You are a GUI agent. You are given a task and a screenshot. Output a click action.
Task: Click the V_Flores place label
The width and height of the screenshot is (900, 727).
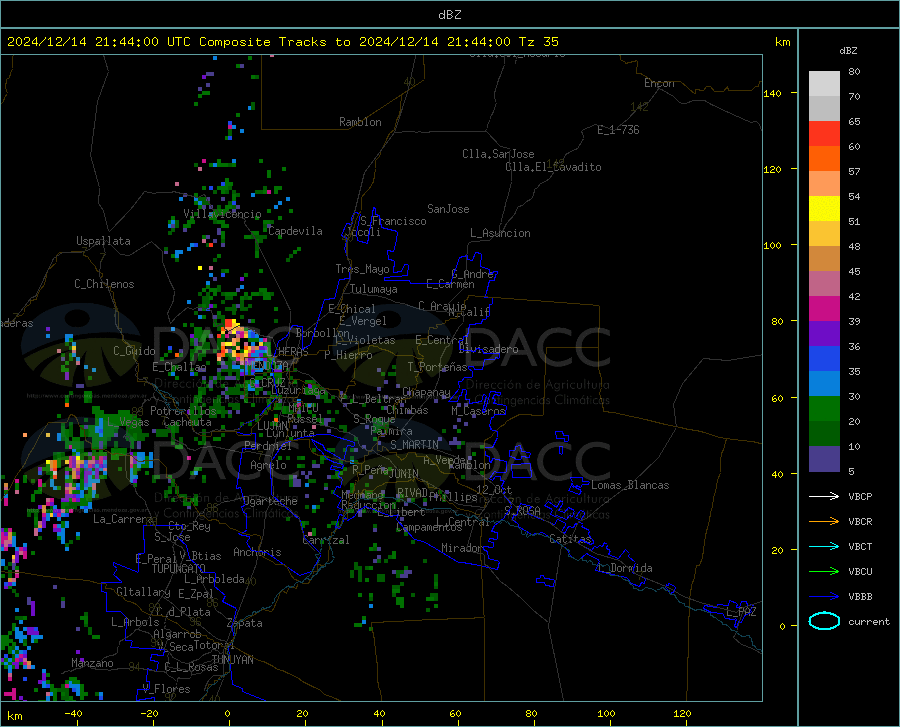(x=166, y=689)
